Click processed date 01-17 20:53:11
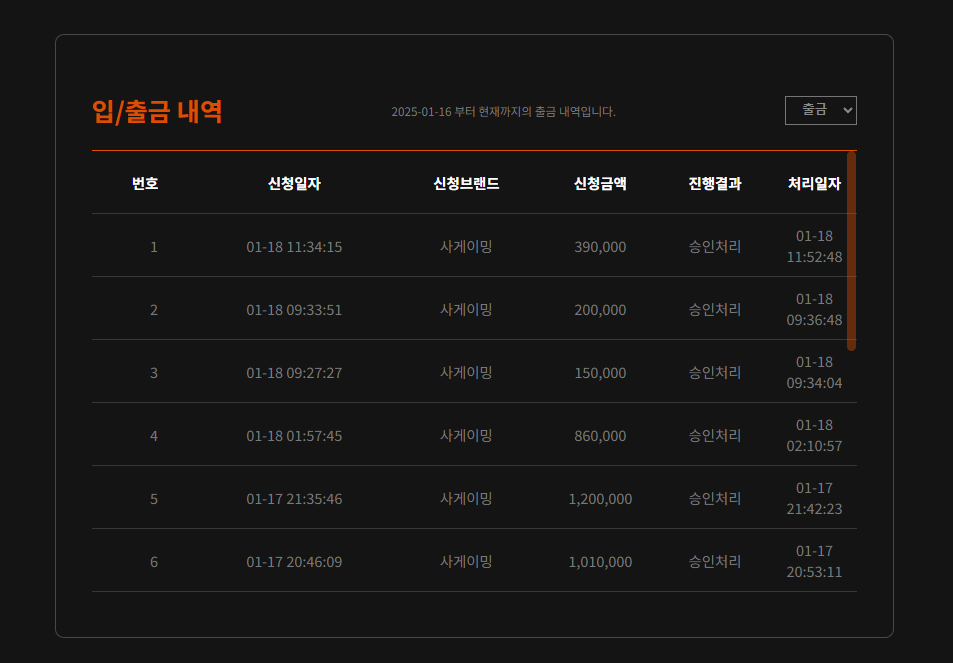Image resolution: width=953 pixels, height=663 pixels. click(814, 562)
